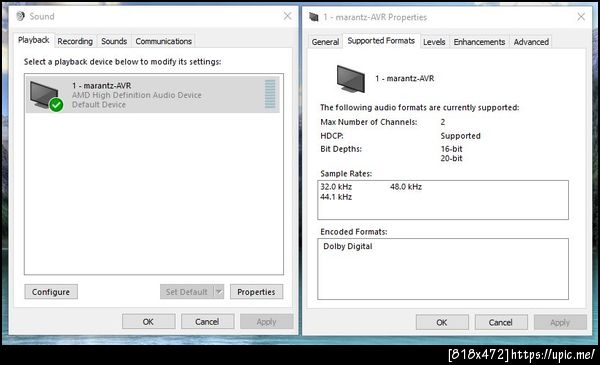Click Apply in the Sound window
Viewport: 600px width, 365px height.
click(266, 321)
